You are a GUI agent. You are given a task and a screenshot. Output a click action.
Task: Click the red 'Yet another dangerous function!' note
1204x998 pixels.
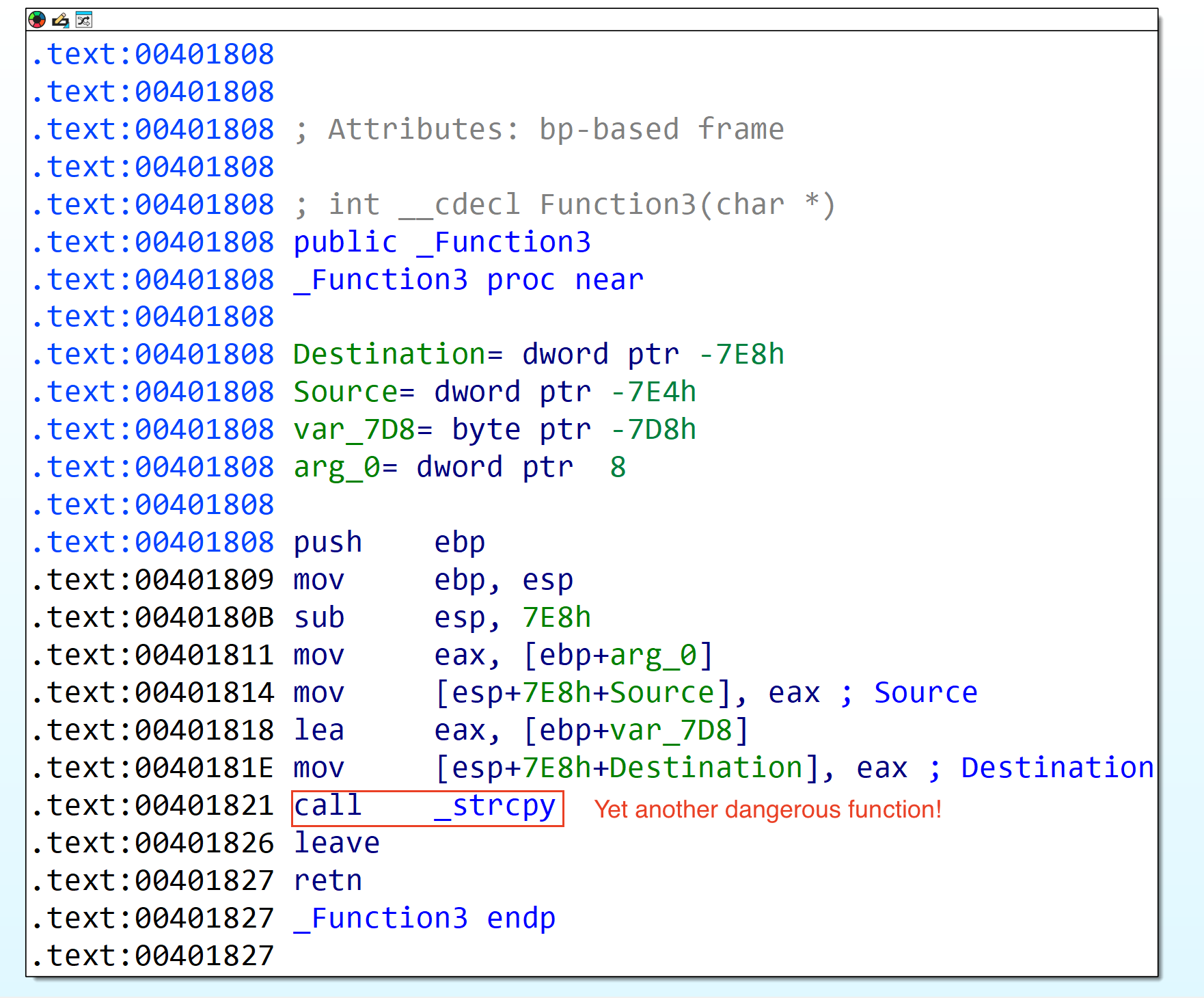pyautogui.click(x=767, y=809)
